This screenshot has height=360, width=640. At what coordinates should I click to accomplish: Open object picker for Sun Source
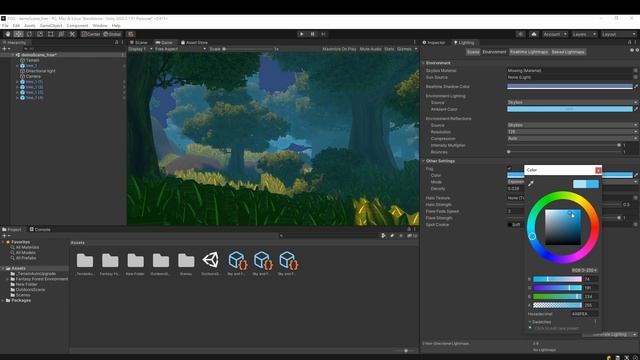pos(636,77)
